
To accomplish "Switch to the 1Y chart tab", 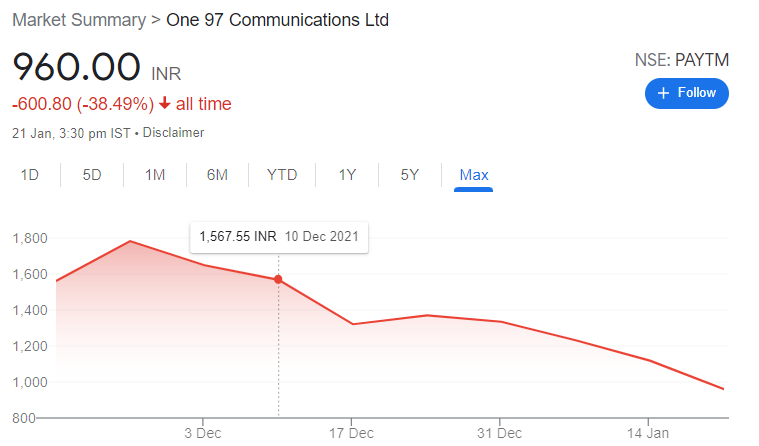I will (347, 175).
